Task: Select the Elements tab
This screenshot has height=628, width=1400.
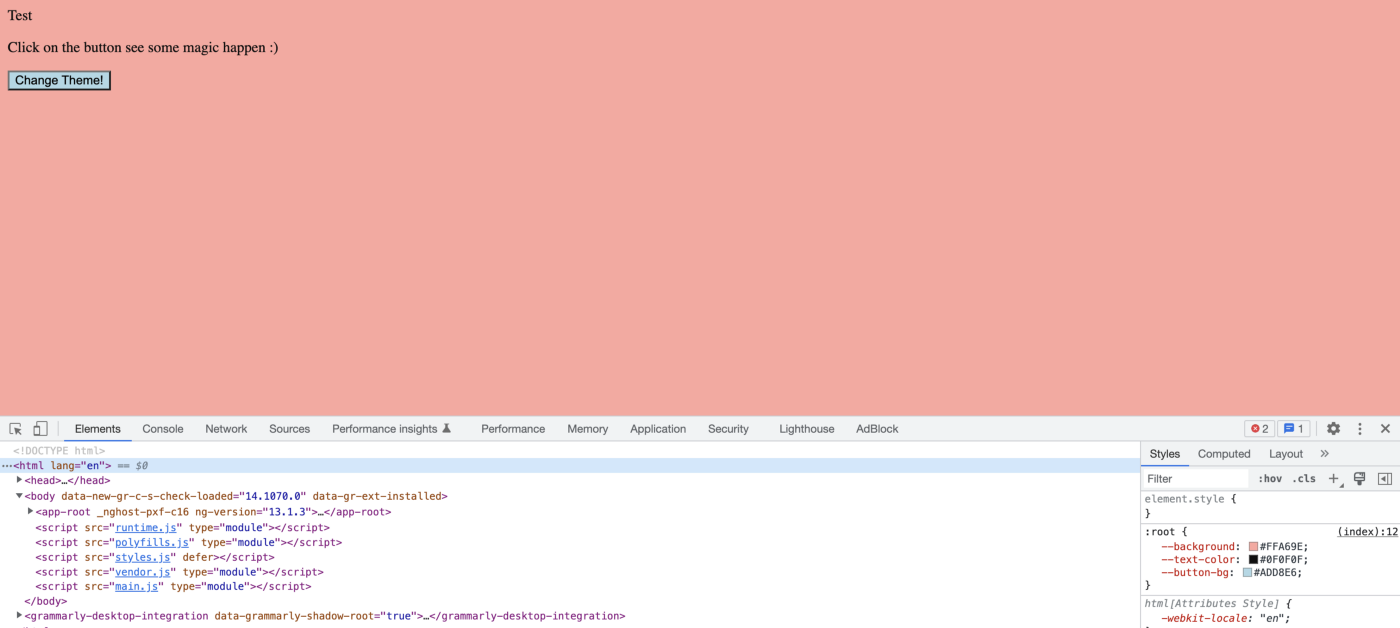Action: (x=98, y=429)
